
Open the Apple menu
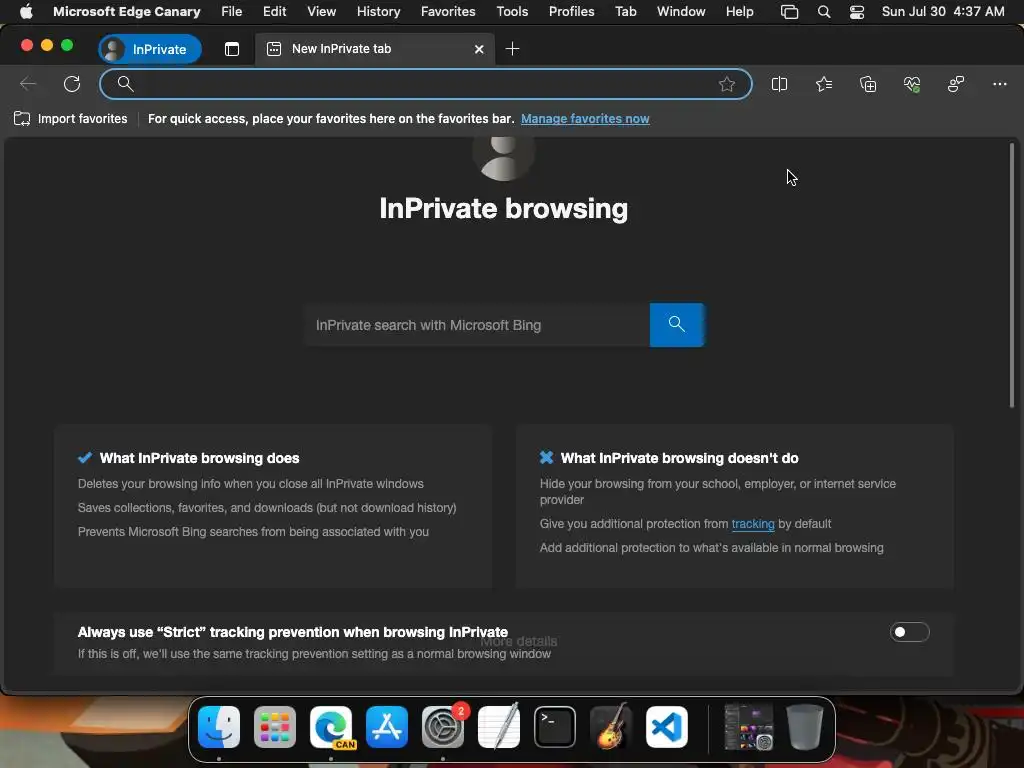[x=26, y=12]
